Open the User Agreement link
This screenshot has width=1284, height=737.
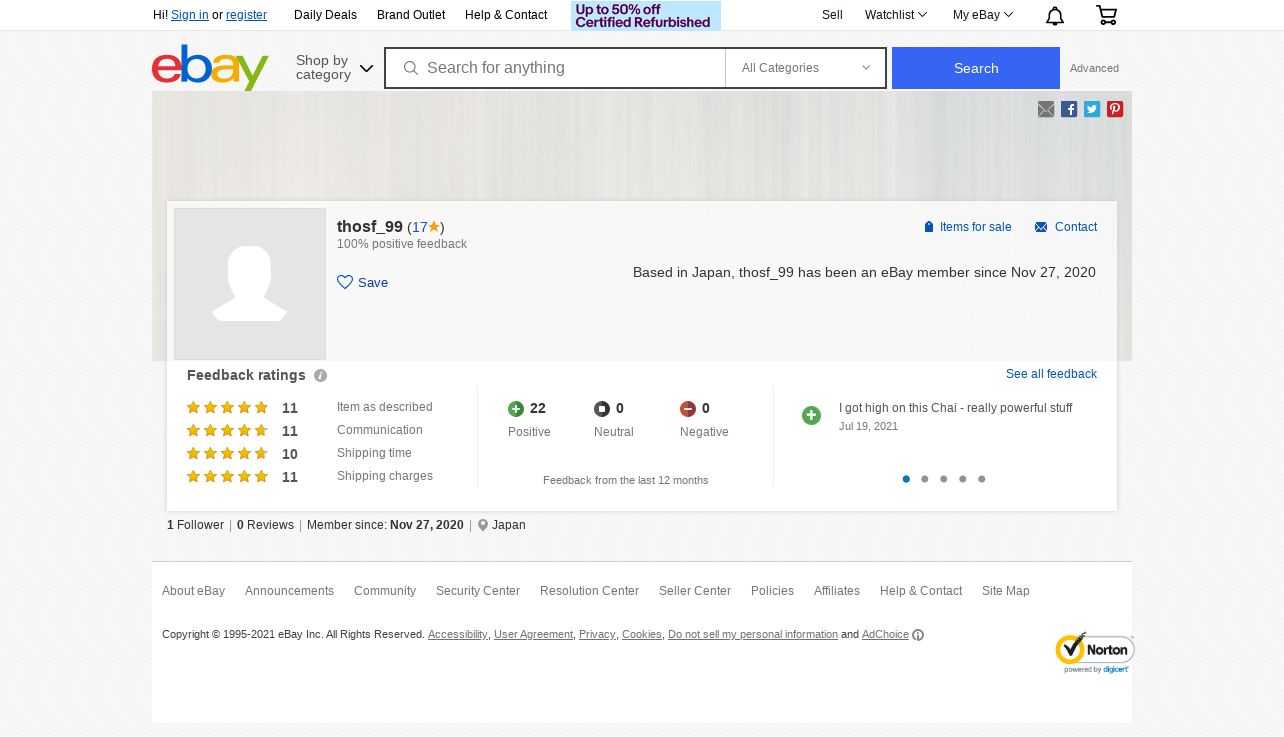pos(533,635)
